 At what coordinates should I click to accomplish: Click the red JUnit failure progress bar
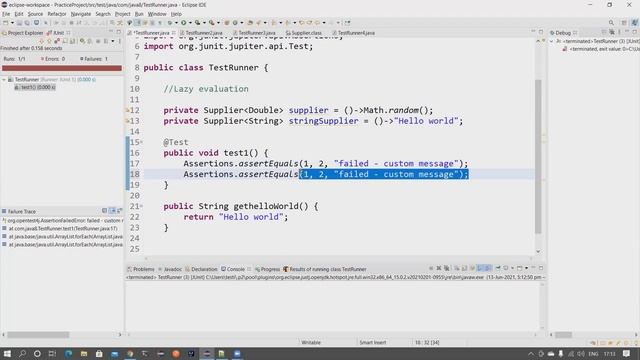click(62, 68)
